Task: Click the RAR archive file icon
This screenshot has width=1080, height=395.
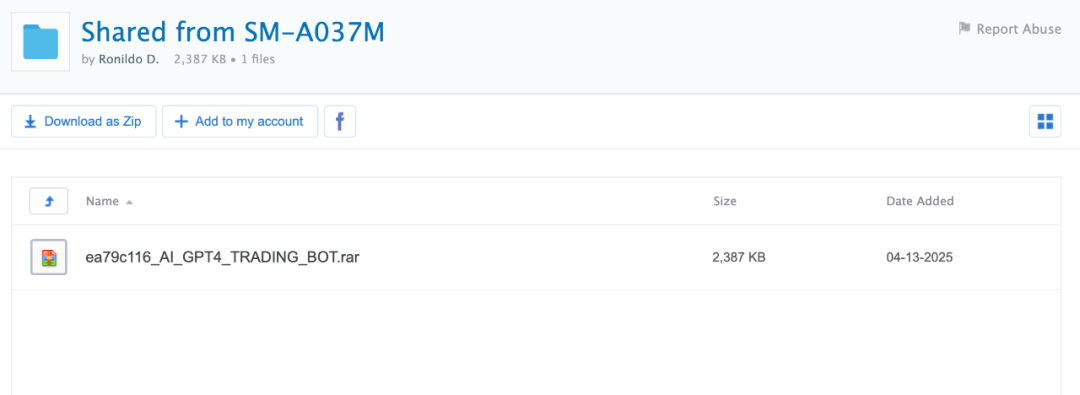Action: coord(48,257)
